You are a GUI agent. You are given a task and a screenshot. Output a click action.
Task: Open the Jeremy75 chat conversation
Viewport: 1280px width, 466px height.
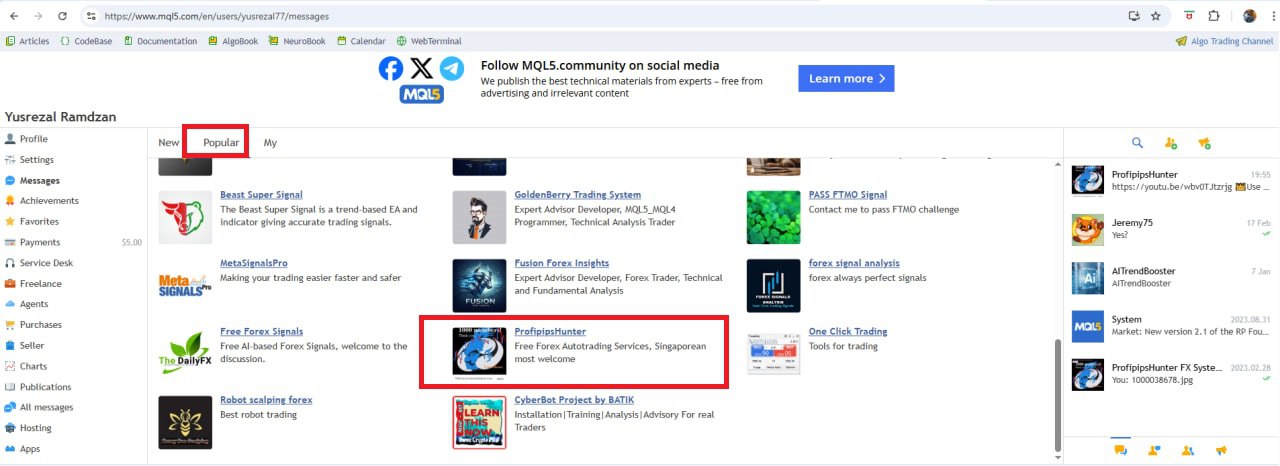click(x=1171, y=229)
